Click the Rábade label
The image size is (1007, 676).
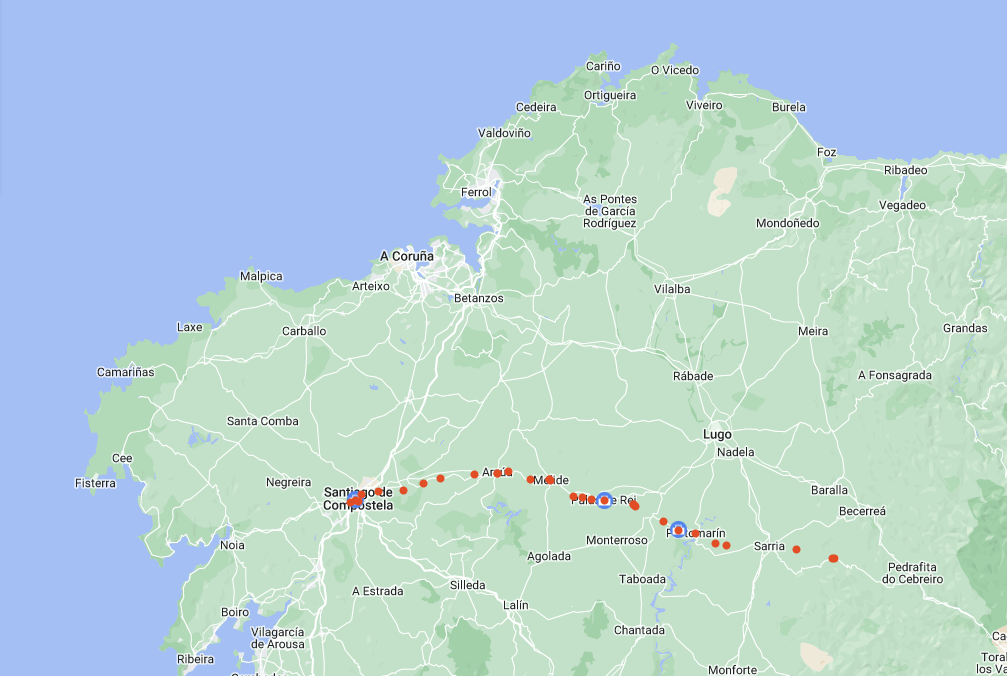click(x=693, y=376)
